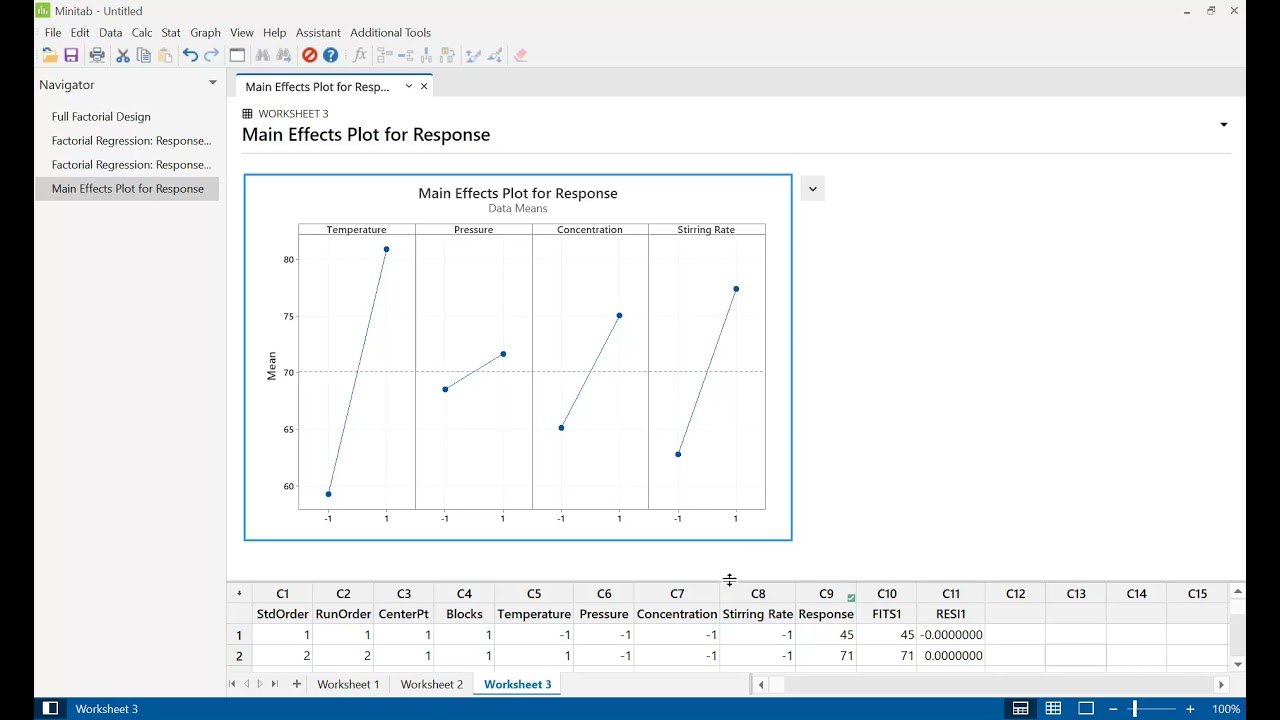Viewport: 1280px width, 720px height.
Task: Open the output tab dropdown chevron
Action: point(408,86)
